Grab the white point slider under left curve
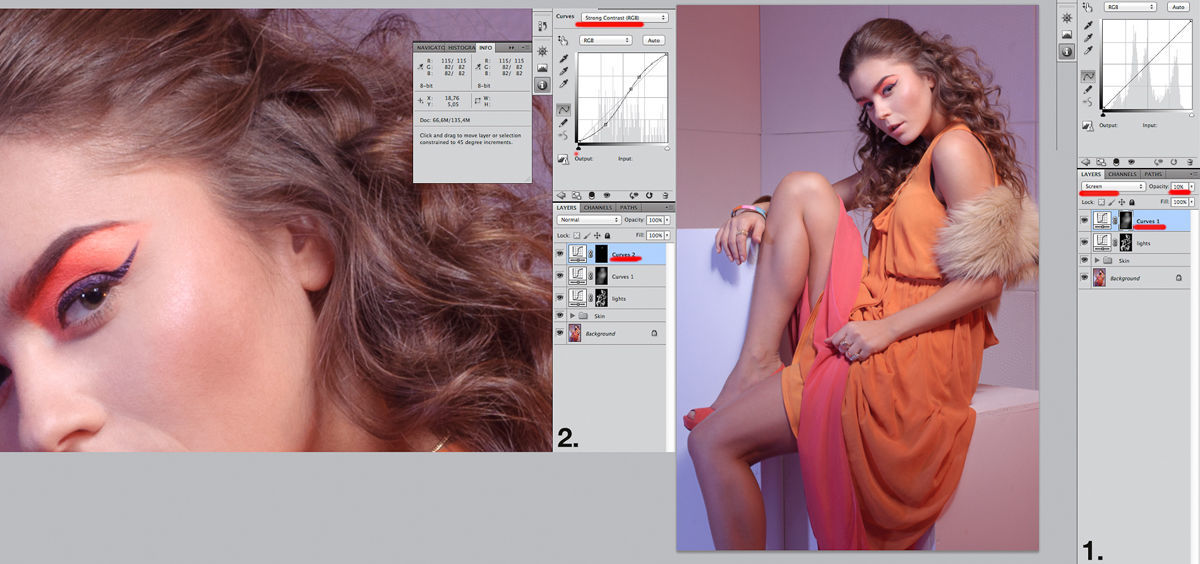 667,149
